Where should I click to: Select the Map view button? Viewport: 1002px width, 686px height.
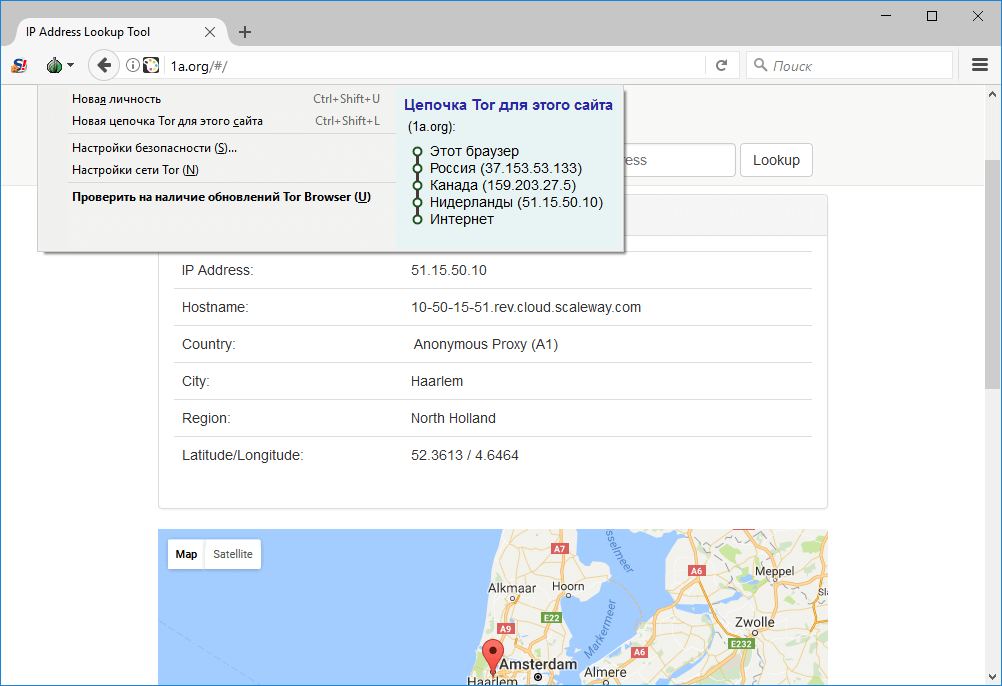click(x=186, y=554)
